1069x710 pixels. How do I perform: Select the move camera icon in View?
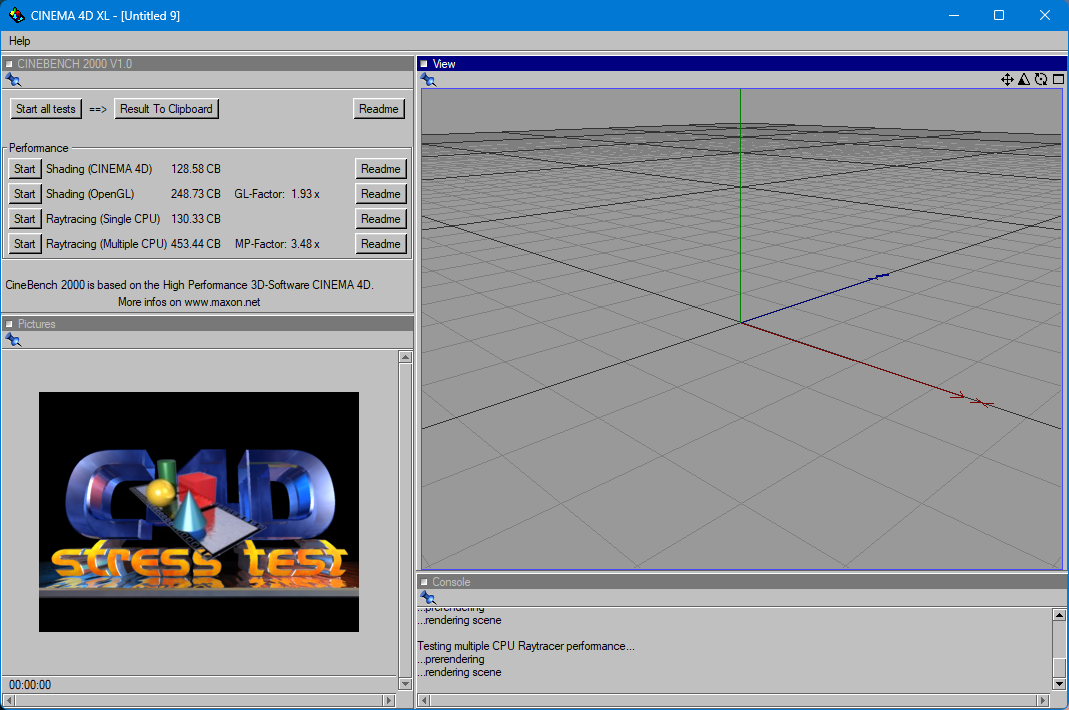pyautogui.click(x=1007, y=80)
